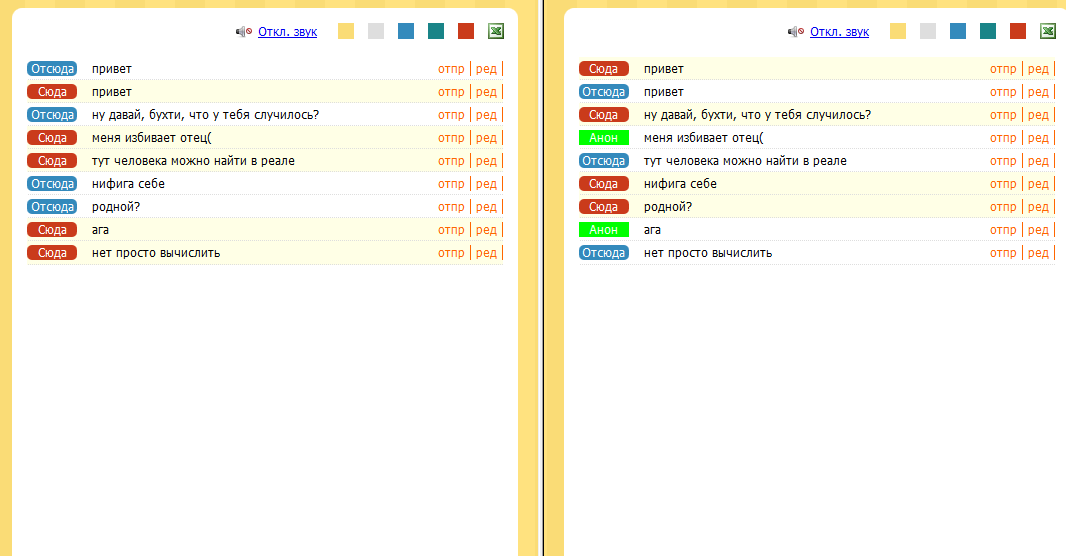Select right panel message 'нифига себе'
Image resolution: width=1066 pixels, height=556 pixels.
[680, 184]
